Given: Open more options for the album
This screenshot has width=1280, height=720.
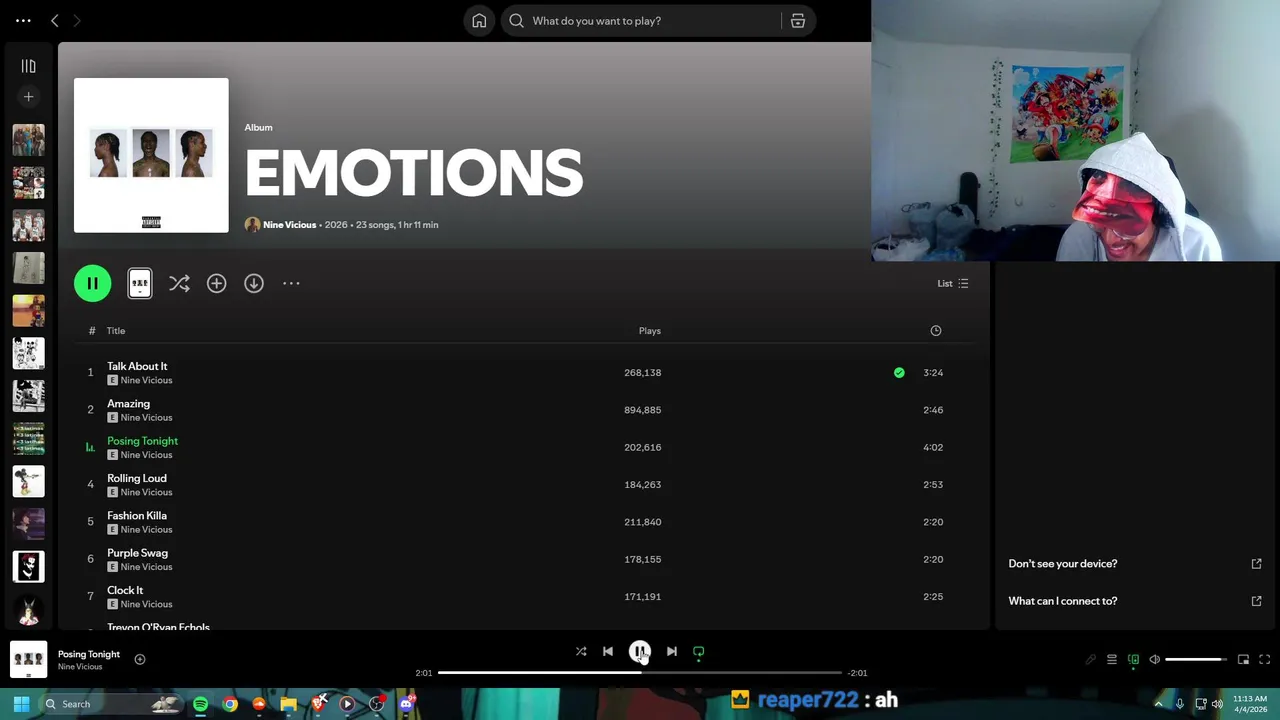Looking at the screenshot, I should pos(291,284).
